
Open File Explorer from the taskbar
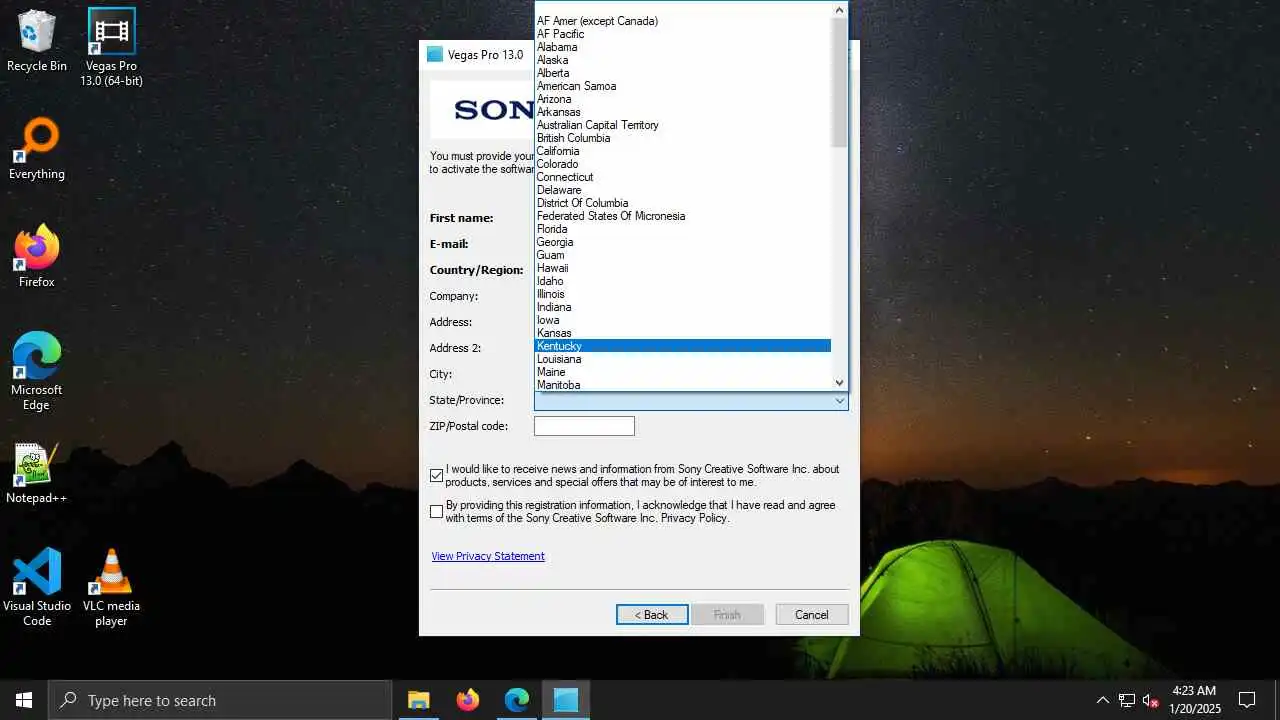pos(418,700)
